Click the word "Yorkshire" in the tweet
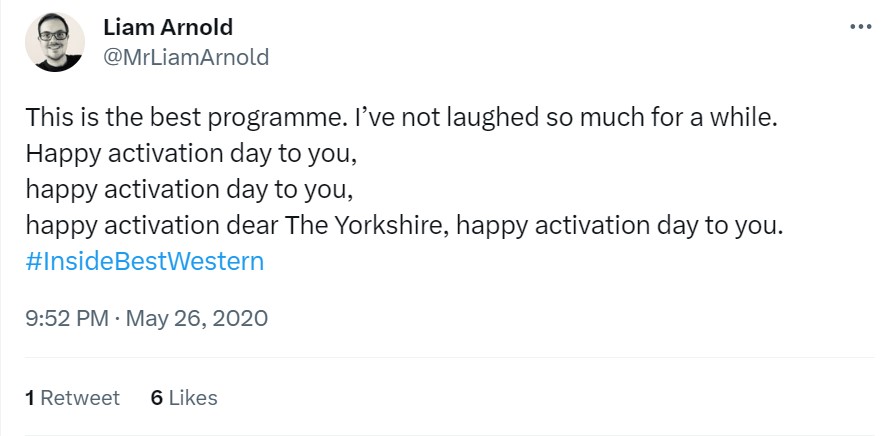Image resolution: width=886 pixels, height=436 pixels. click(x=390, y=225)
